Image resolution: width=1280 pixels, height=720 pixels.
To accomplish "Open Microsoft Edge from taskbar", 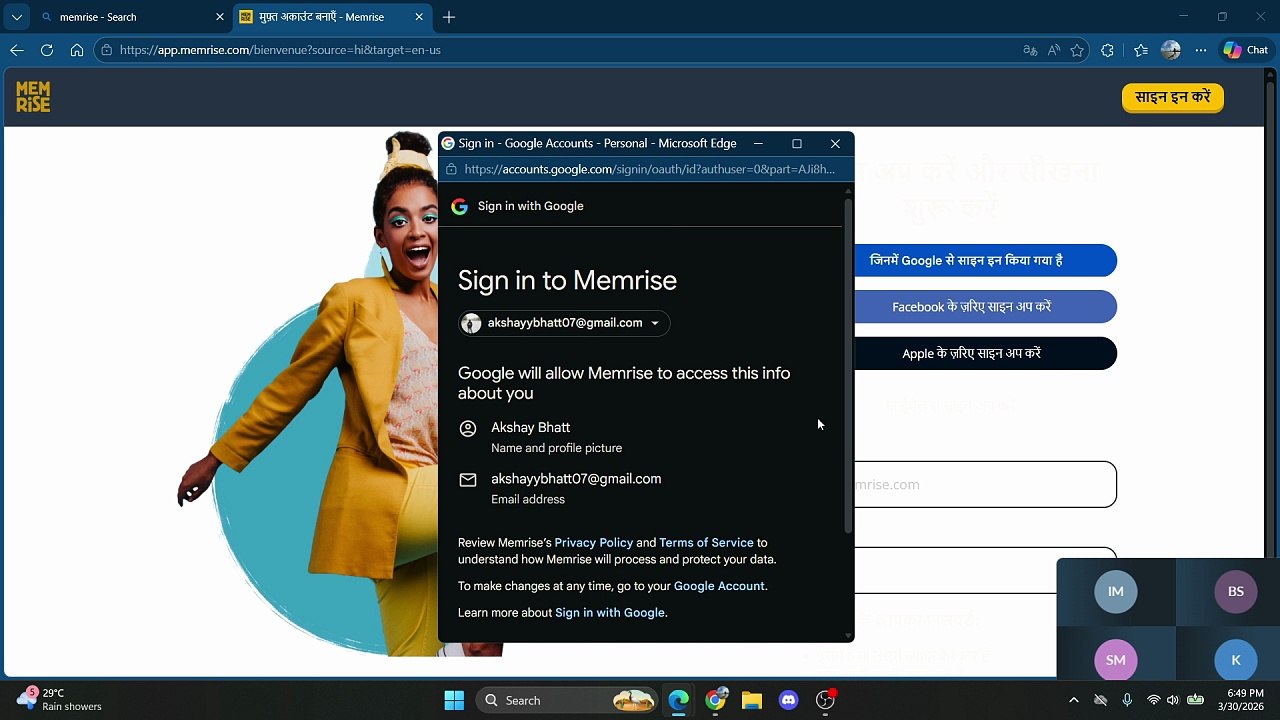I will click(x=679, y=700).
